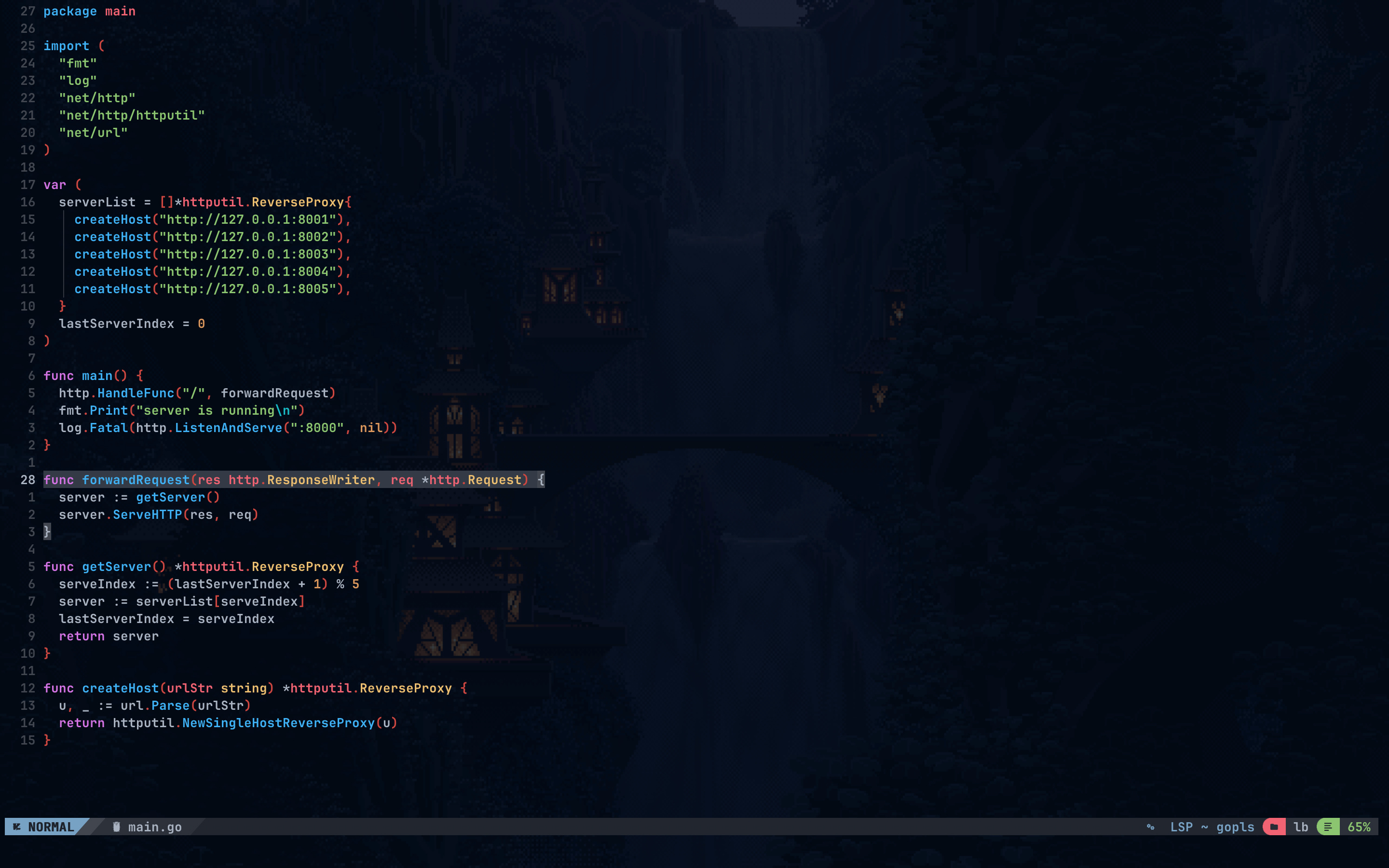The height and width of the screenshot is (868, 1389).
Task: Click the "net/http/httputil" import string
Action: (132, 115)
